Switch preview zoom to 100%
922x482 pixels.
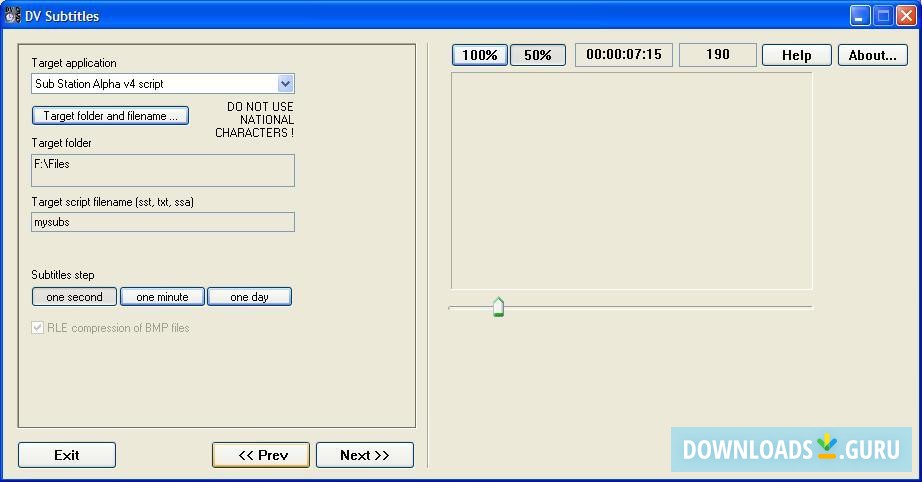click(480, 55)
